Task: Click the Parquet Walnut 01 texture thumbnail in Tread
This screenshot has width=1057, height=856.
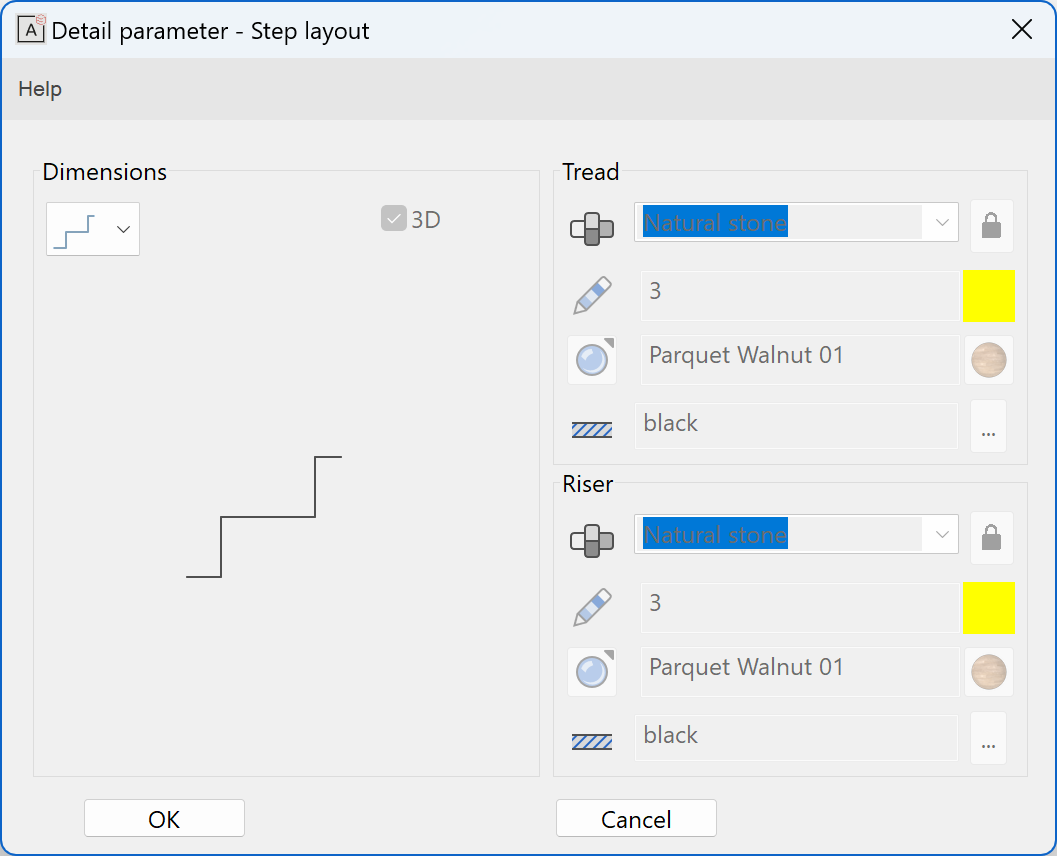Action: coord(988,360)
